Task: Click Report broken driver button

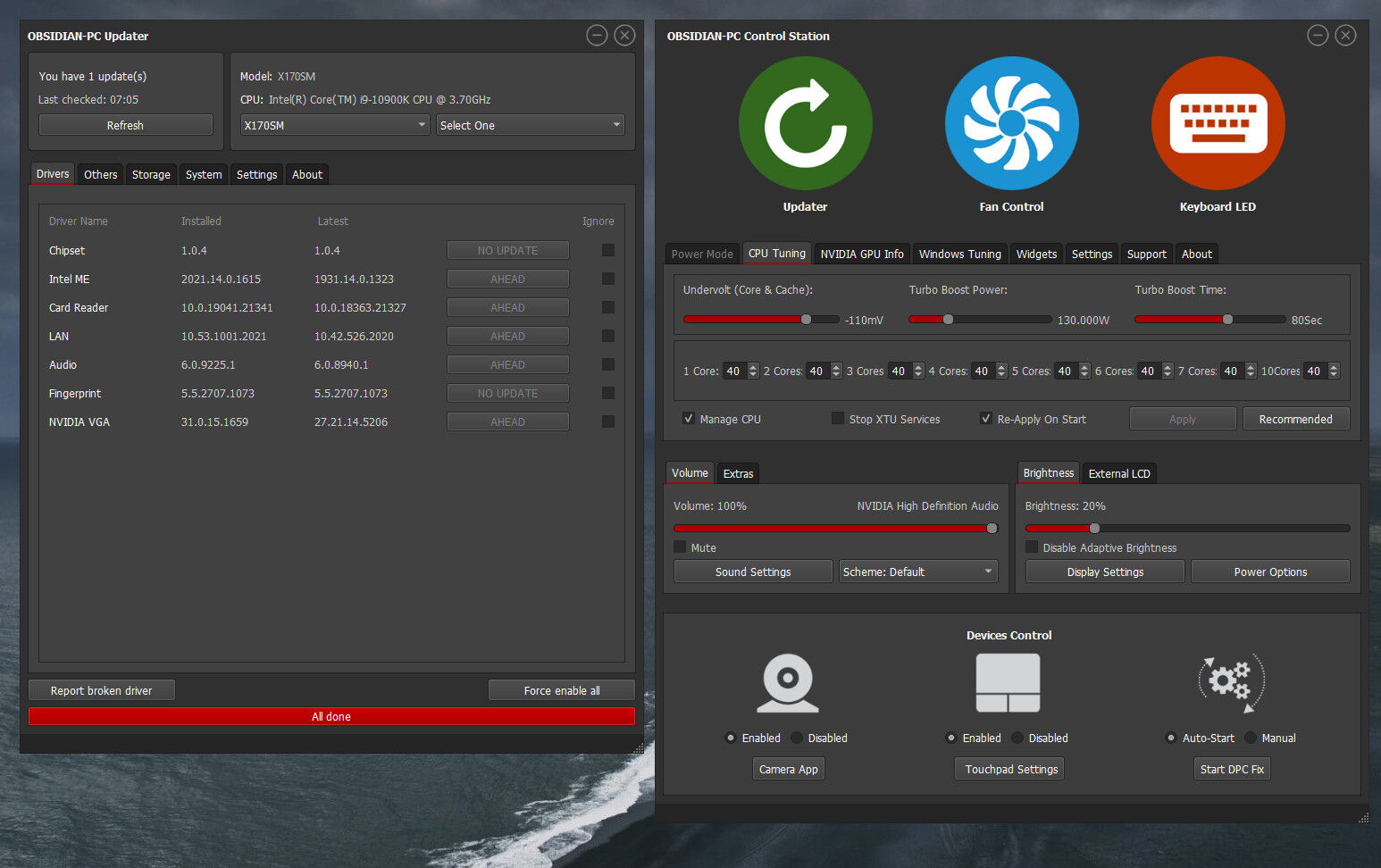Action: point(101,690)
